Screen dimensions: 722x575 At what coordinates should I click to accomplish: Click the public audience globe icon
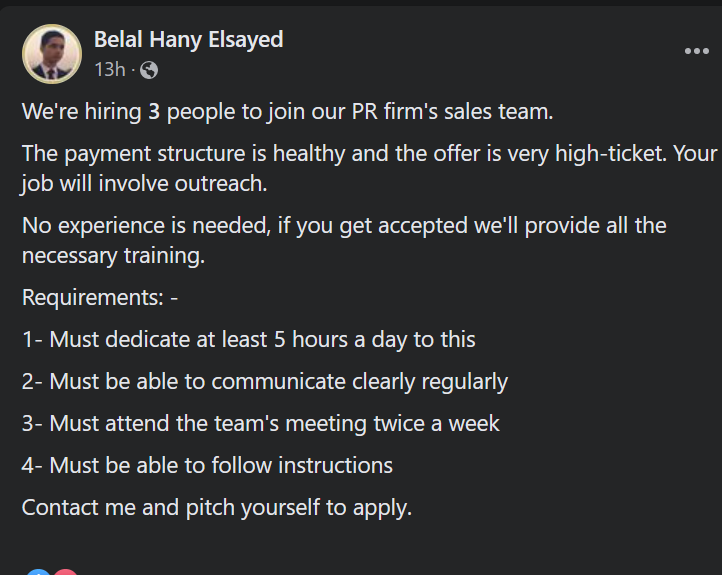[149, 70]
